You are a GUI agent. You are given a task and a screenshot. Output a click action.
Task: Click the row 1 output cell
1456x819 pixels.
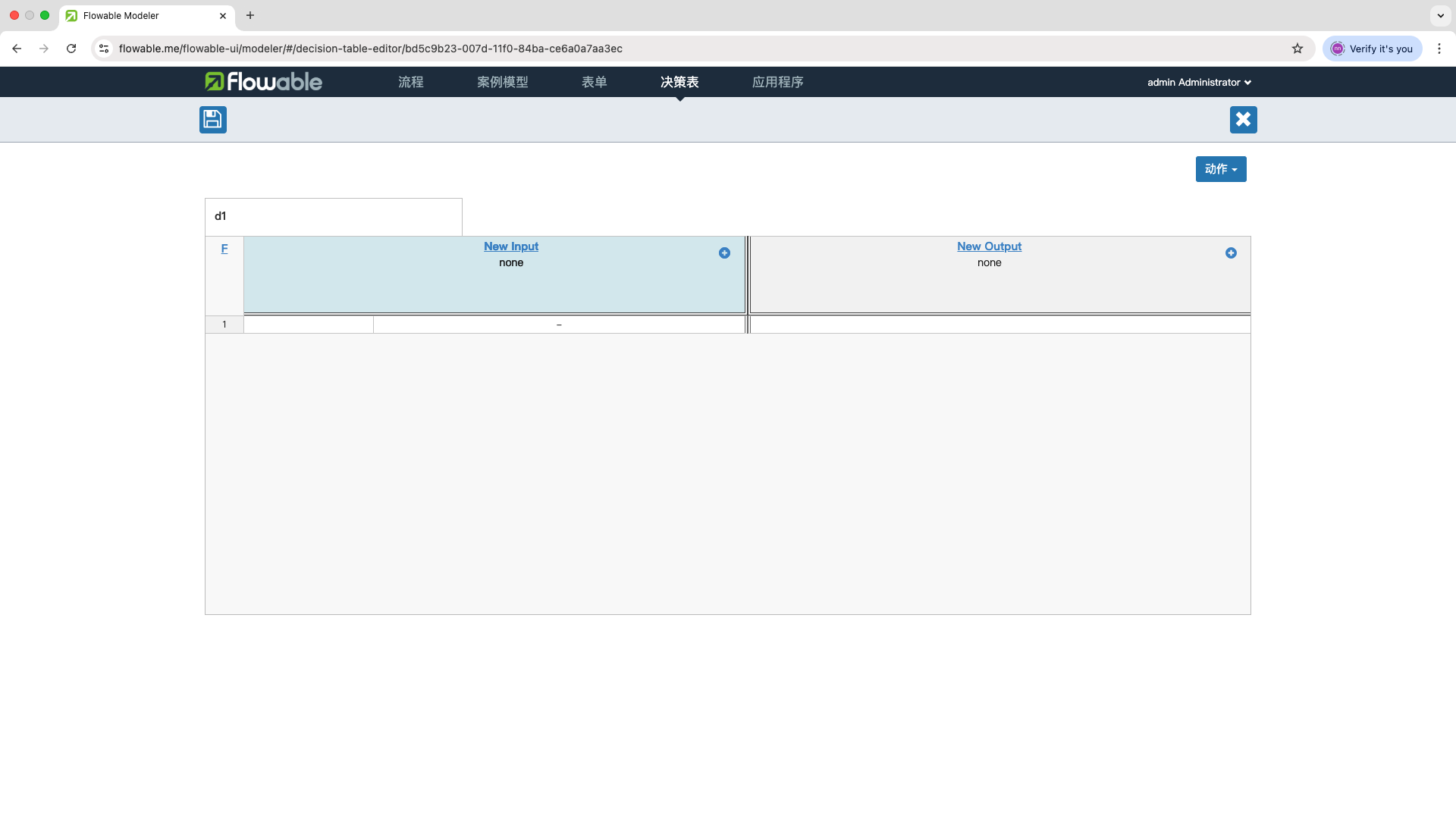[x=999, y=325]
